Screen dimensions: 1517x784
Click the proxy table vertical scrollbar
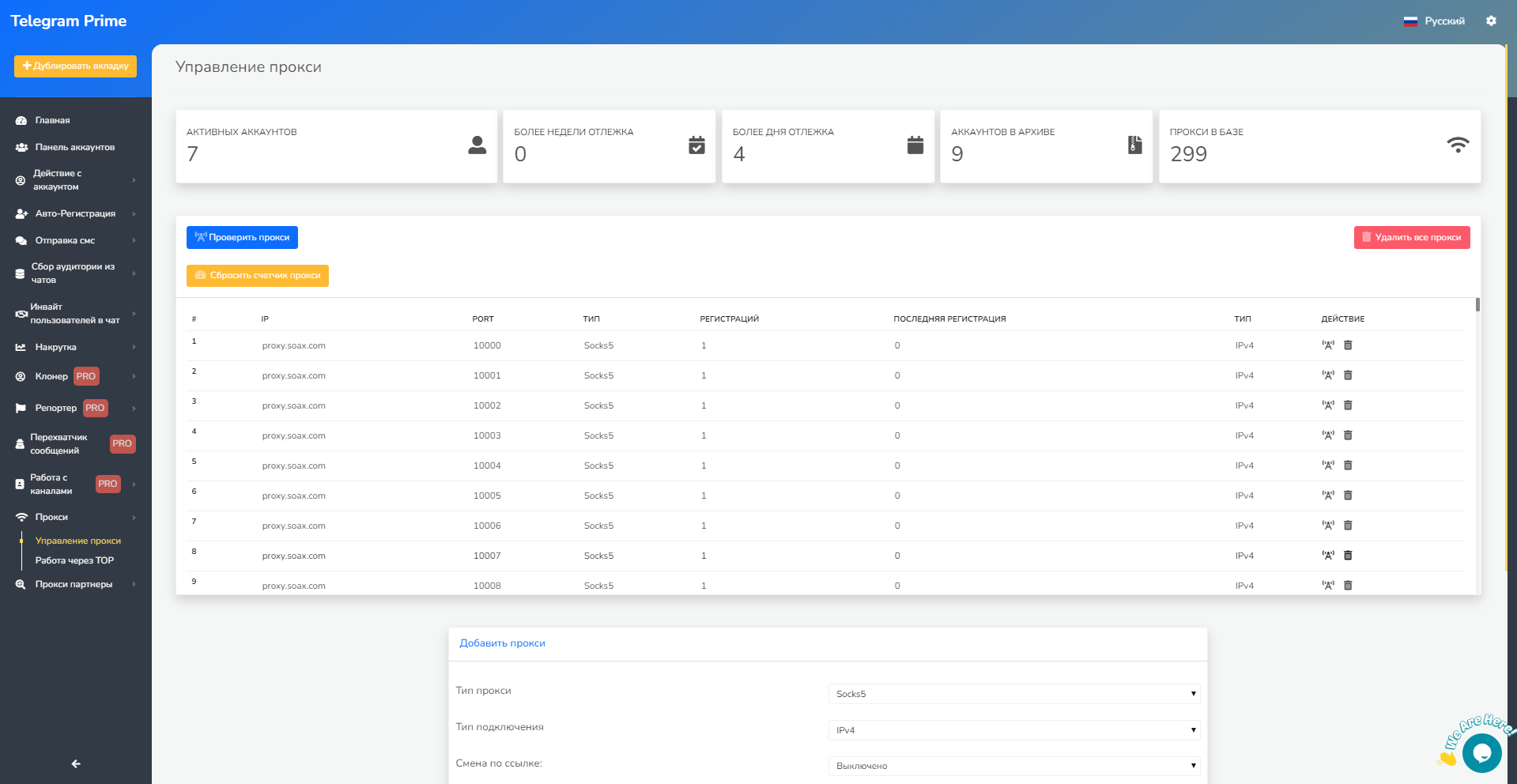1477,305
